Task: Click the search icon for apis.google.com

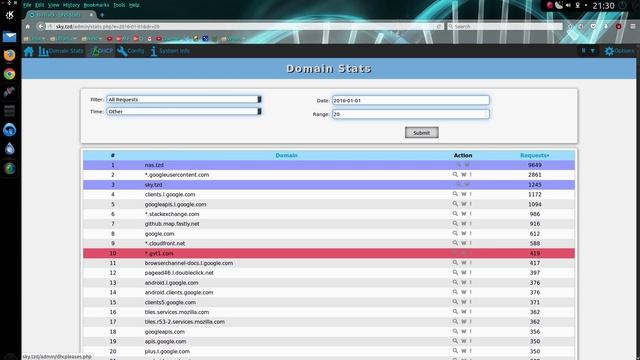Action: (x=455, y=341)
